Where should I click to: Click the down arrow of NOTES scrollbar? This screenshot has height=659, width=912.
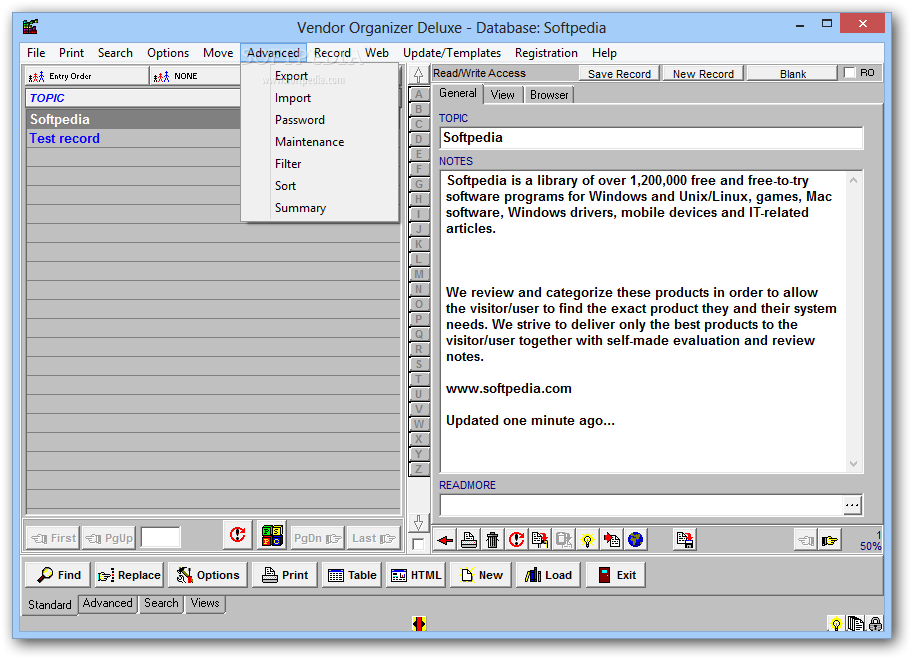(853, 464)
